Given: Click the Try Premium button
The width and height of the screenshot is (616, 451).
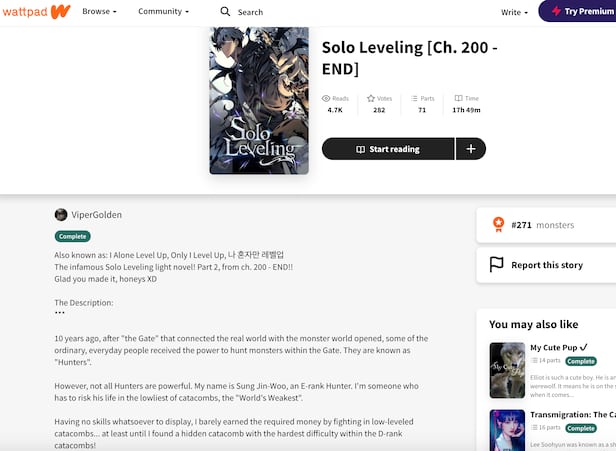Looking at the screenshot, I should [x=578, y=12].
